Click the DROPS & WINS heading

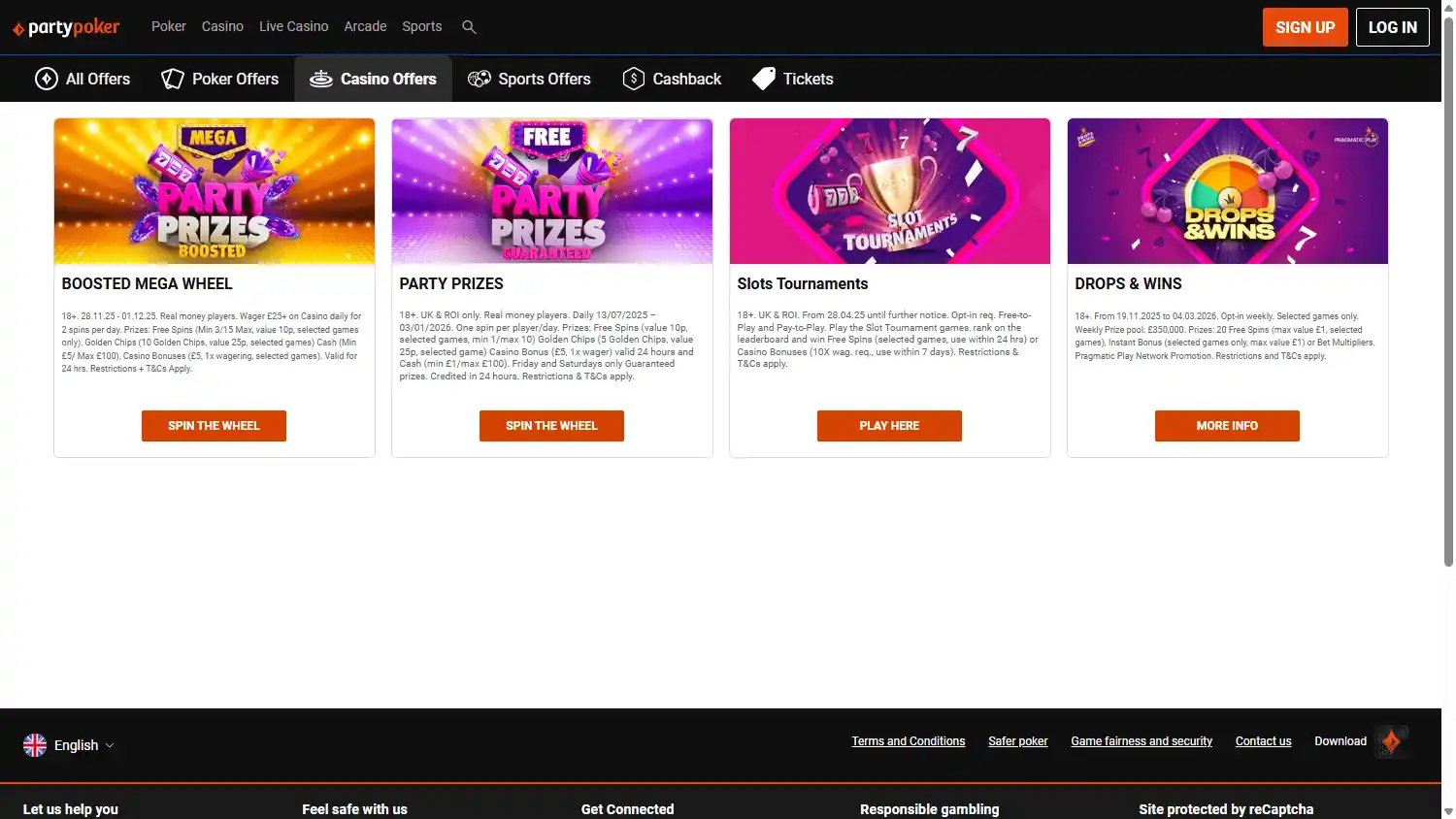click(1128, 284)
